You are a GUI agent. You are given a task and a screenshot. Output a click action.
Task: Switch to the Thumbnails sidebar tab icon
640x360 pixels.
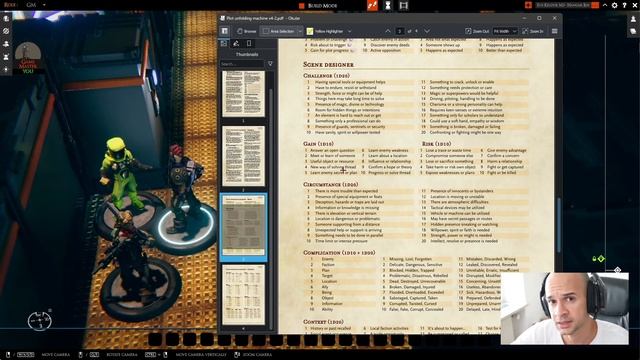[x=224, y=43]
